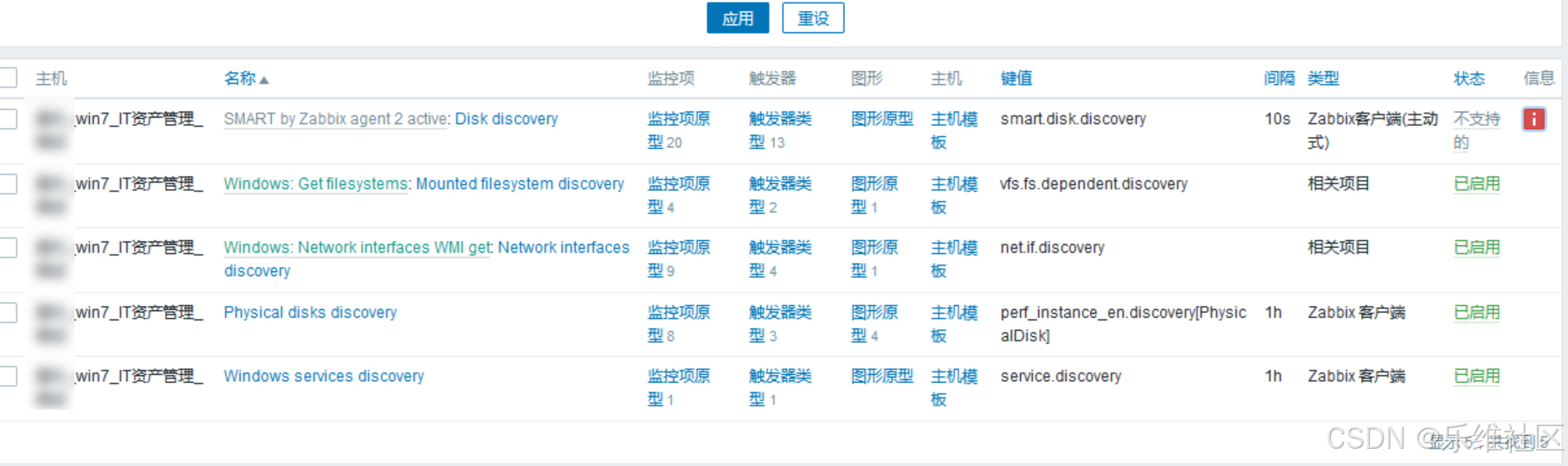Click 不支持的 status of Disk discovery

click(1476, 130)
